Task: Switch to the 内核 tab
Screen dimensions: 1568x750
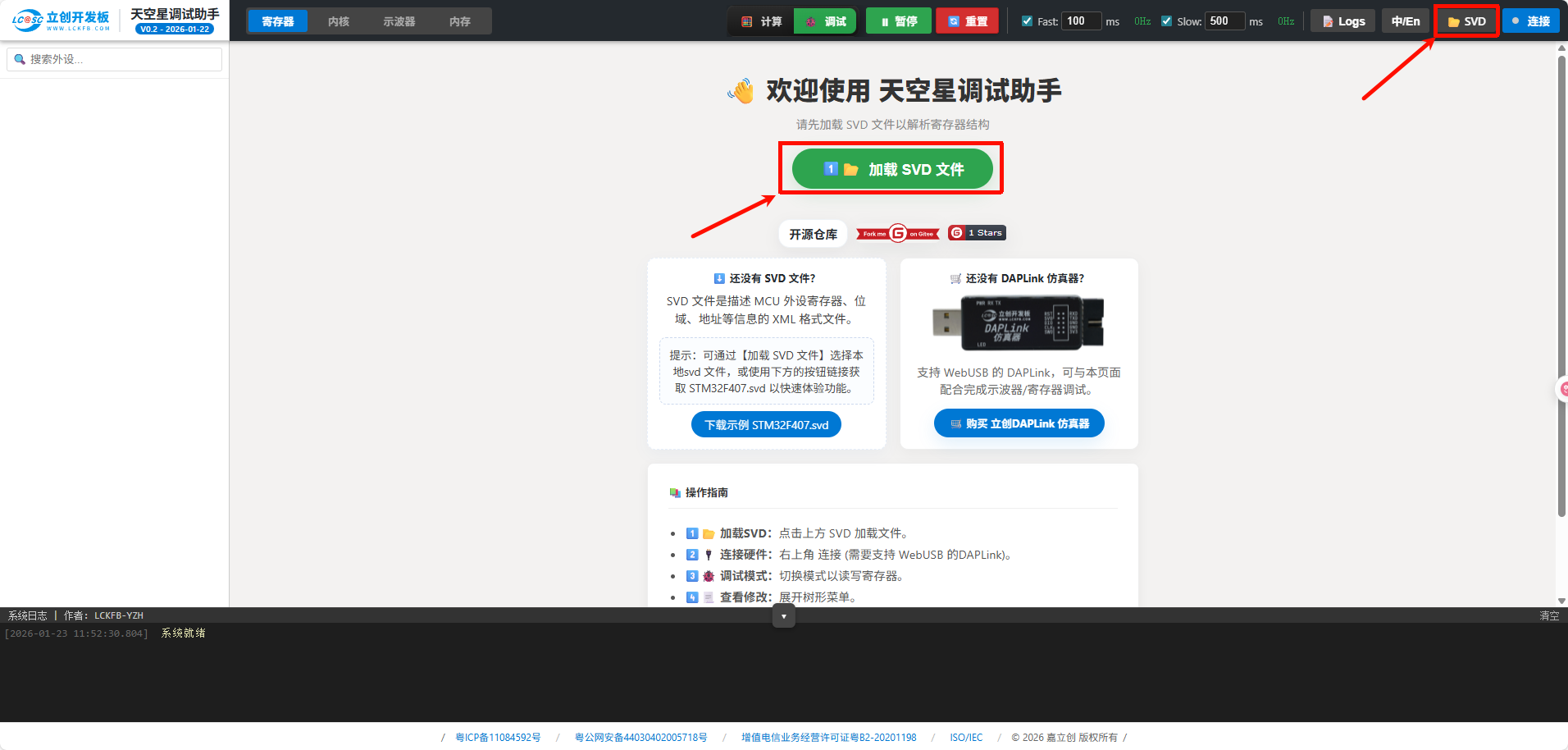Action: click(x=338, y=21)
